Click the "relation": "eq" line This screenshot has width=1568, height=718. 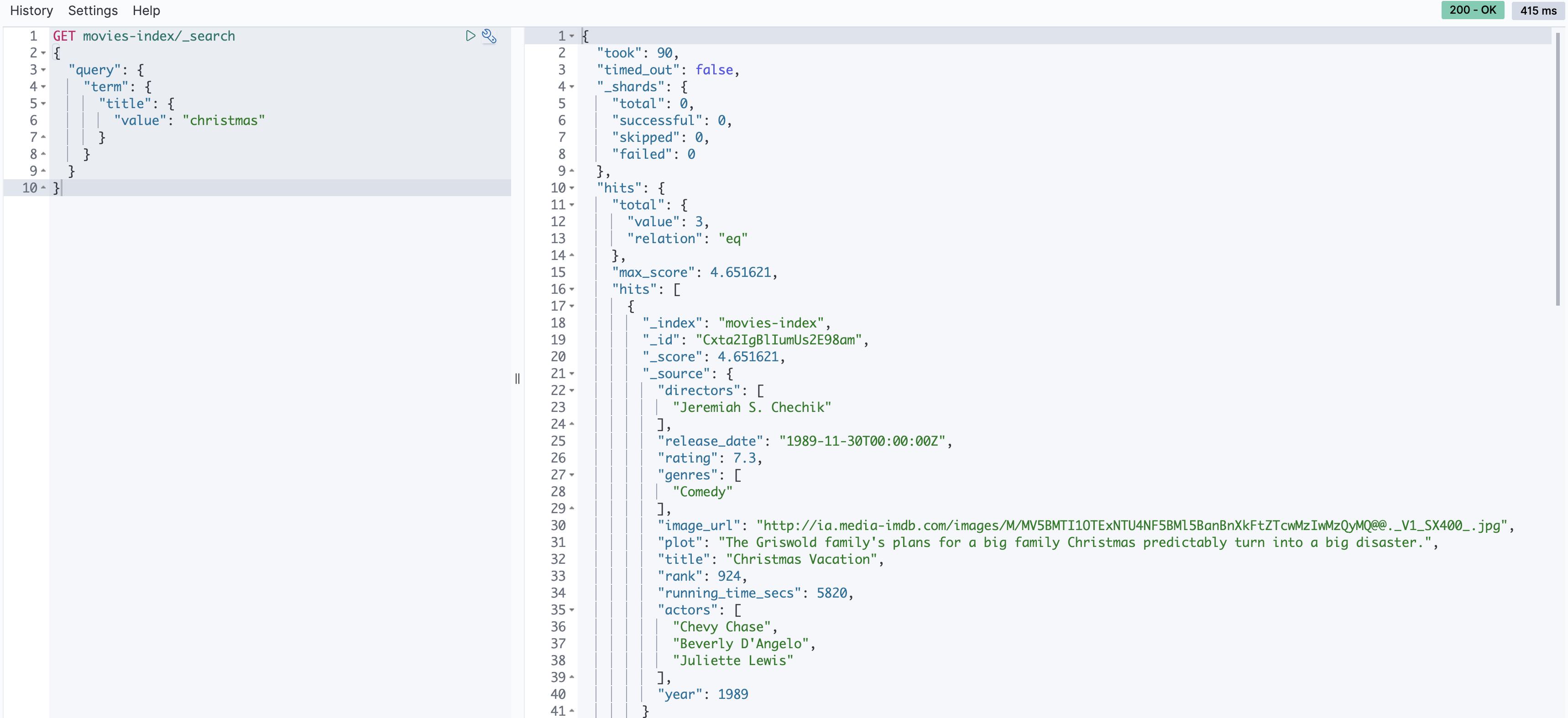[x=687, y=239]
